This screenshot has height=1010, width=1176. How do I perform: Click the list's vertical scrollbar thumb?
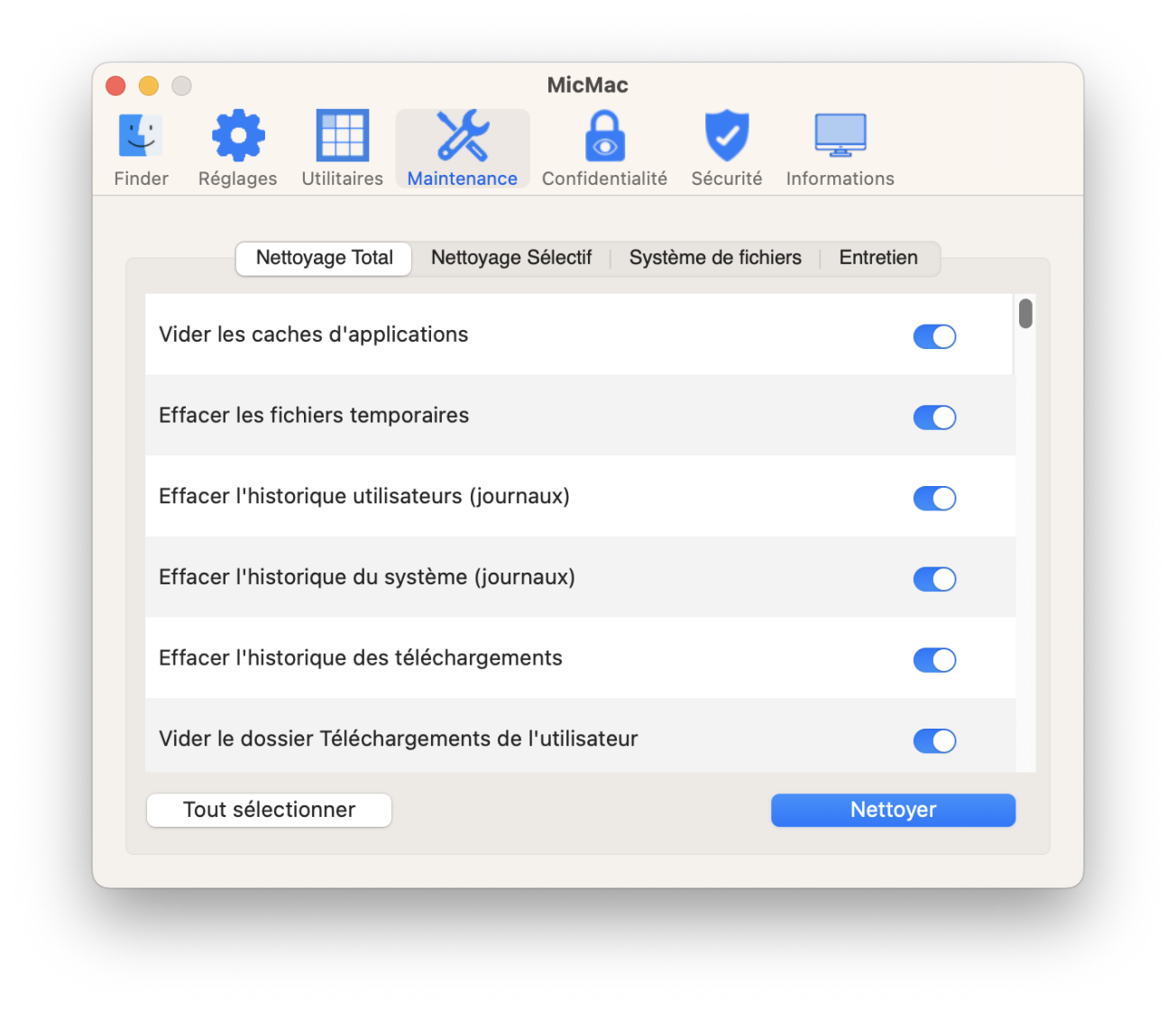[1025, 314]
